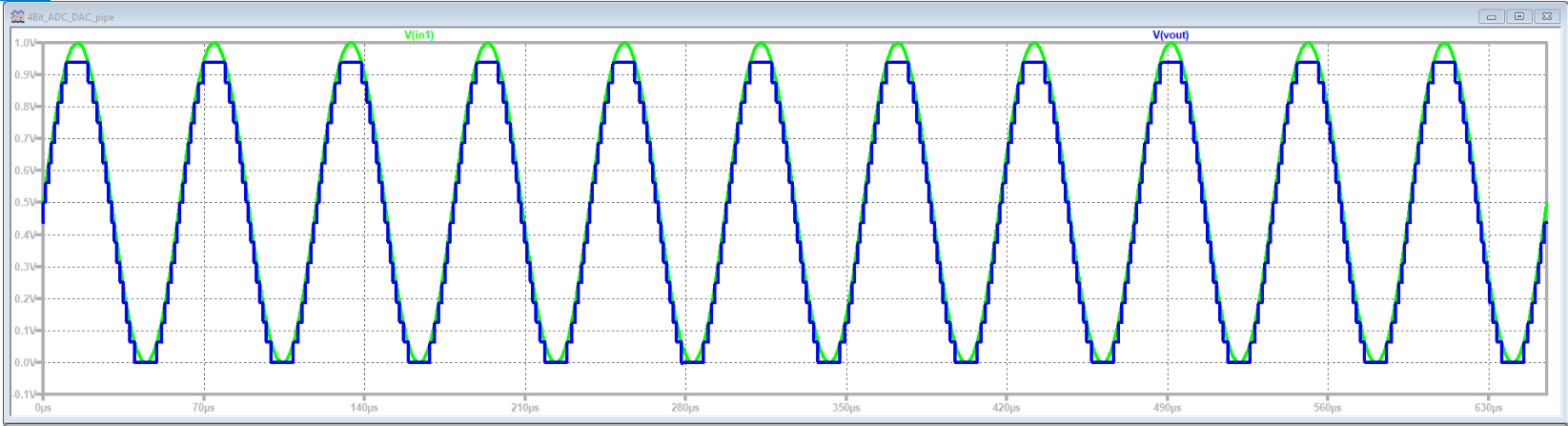Click the 560µs tick label on time axis

(x=1328, y=408)
